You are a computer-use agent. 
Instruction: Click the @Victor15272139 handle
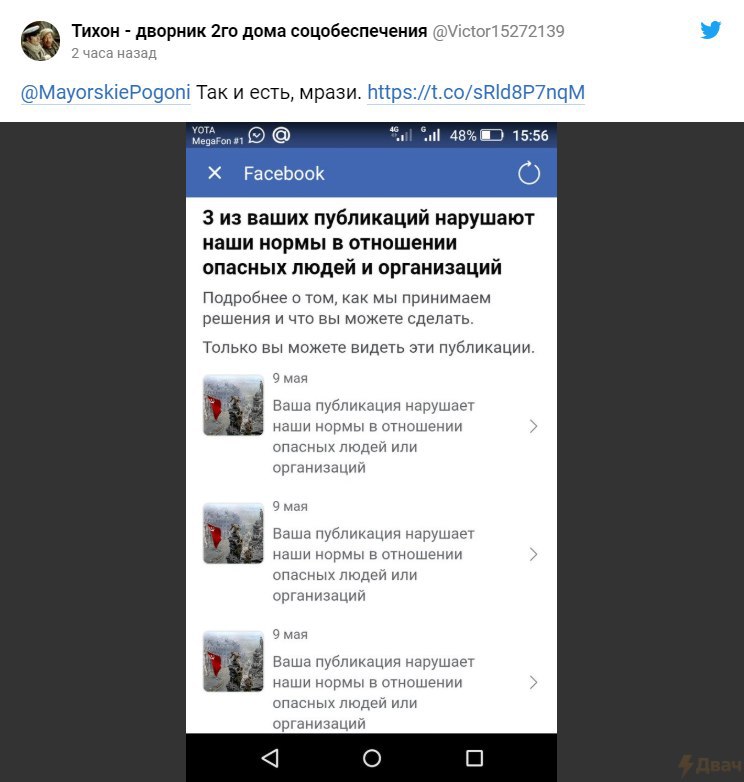point(498,31)
